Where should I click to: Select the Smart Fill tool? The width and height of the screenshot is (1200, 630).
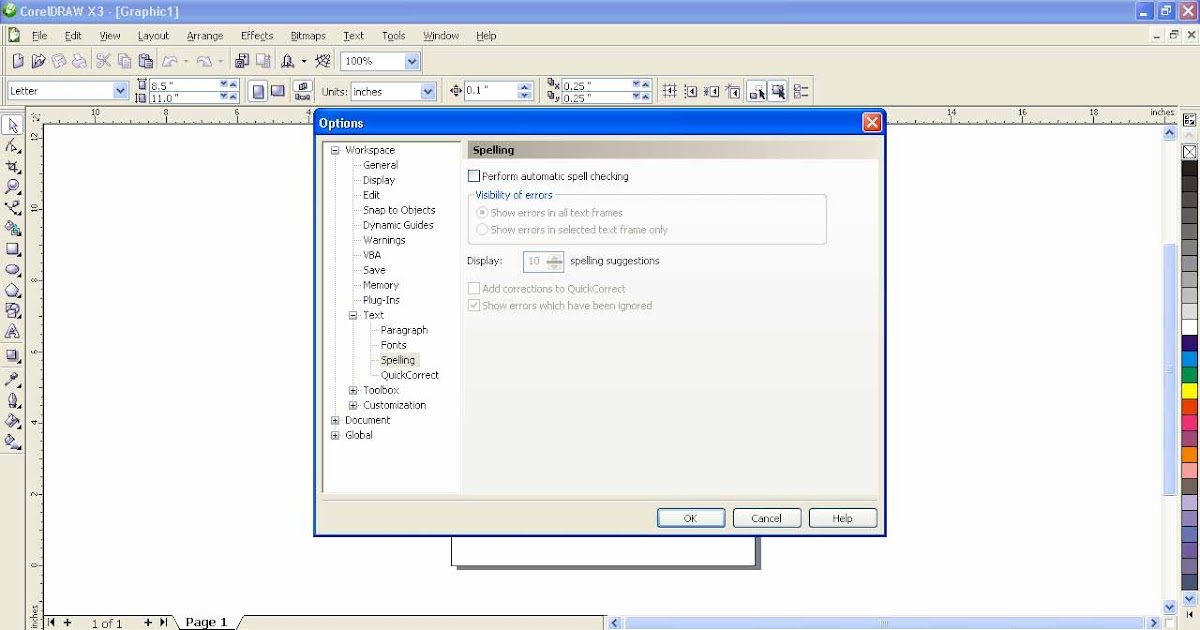[13, 228]
